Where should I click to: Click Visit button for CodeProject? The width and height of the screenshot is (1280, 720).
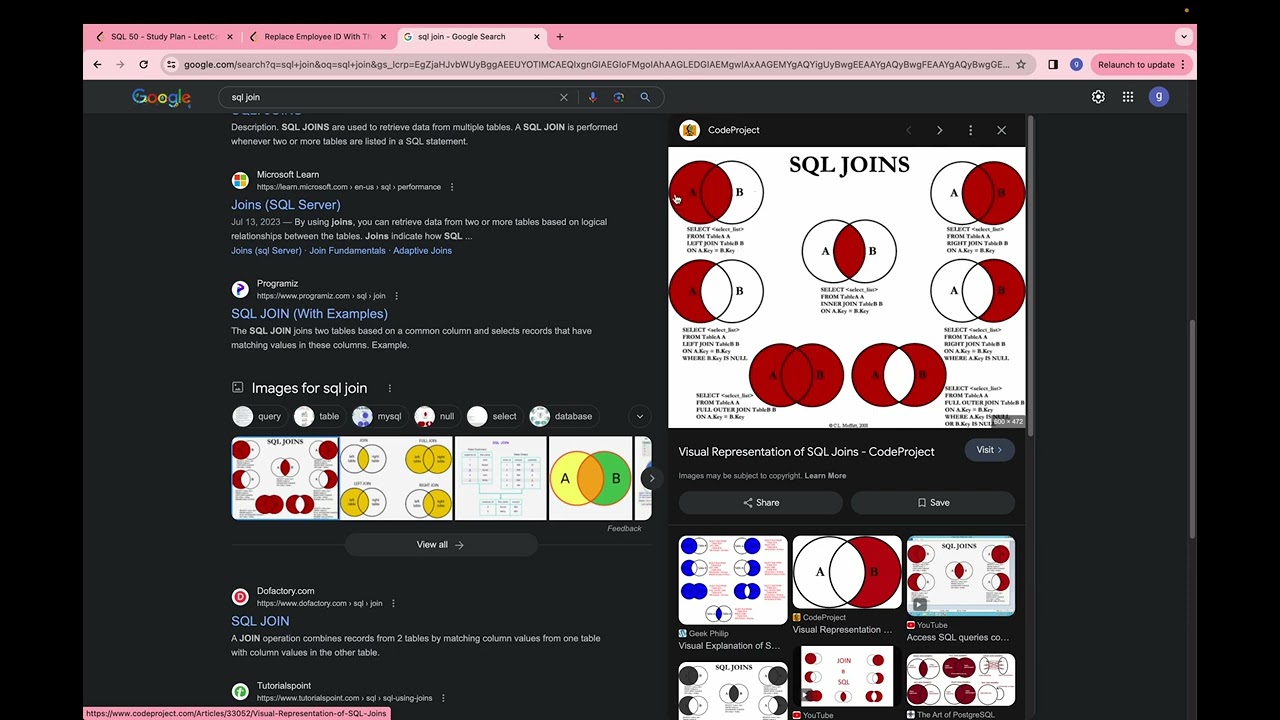989,450
